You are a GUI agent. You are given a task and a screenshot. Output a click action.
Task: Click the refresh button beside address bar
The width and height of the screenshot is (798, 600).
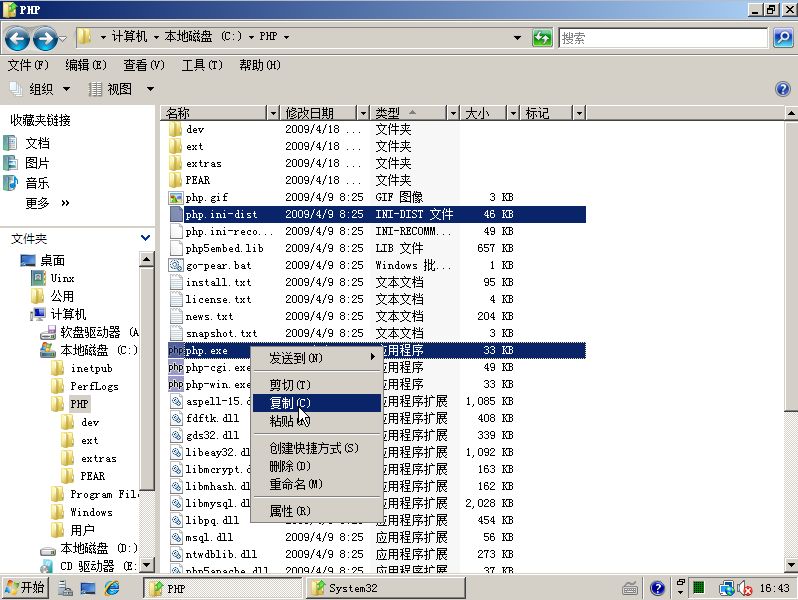542,38
